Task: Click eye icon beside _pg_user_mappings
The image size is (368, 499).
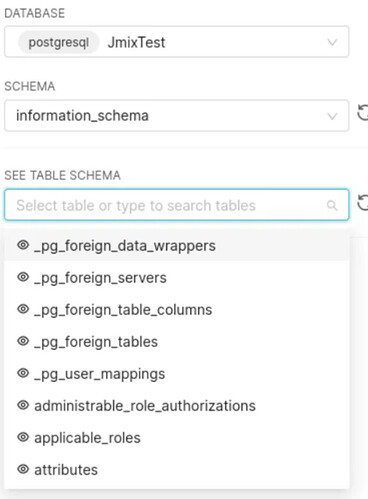Action: pos(23,373)
